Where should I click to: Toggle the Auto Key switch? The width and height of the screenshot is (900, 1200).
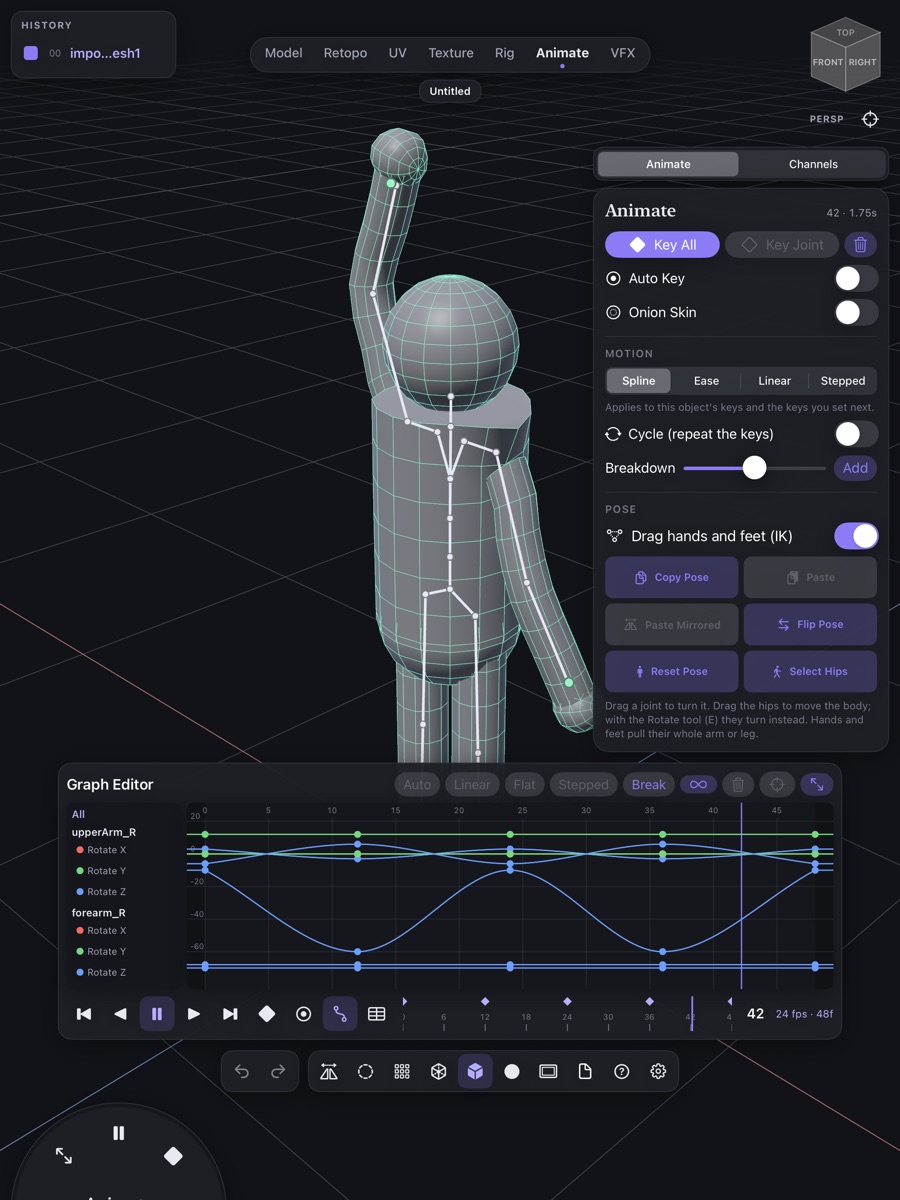(856, 279)
